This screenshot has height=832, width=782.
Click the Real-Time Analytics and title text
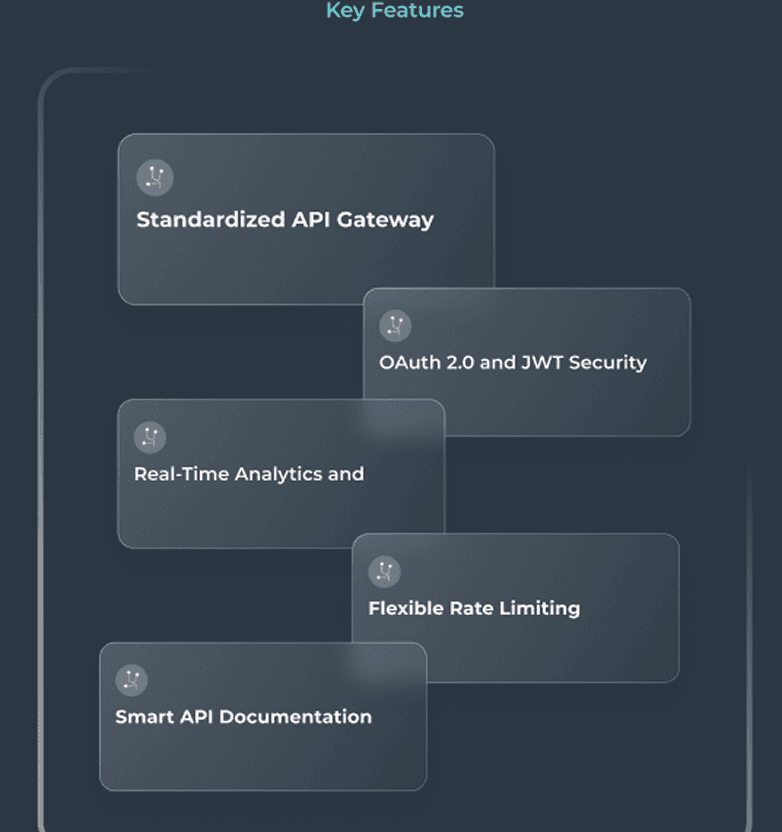249,474
